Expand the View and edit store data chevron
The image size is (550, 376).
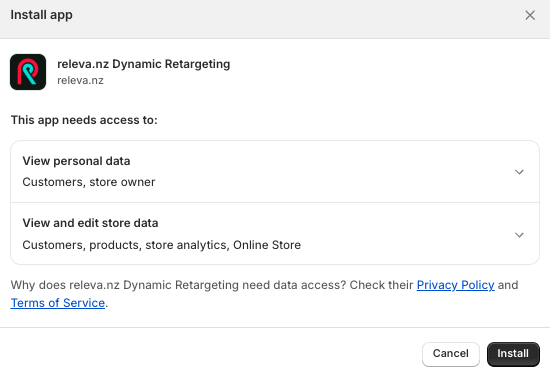pos(519,235)
